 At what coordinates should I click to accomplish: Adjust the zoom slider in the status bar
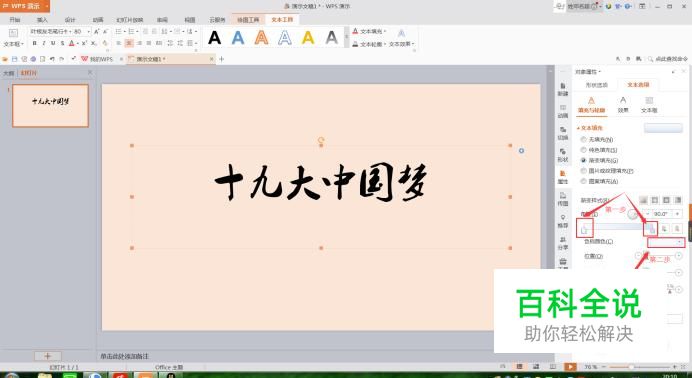[631, 367]
